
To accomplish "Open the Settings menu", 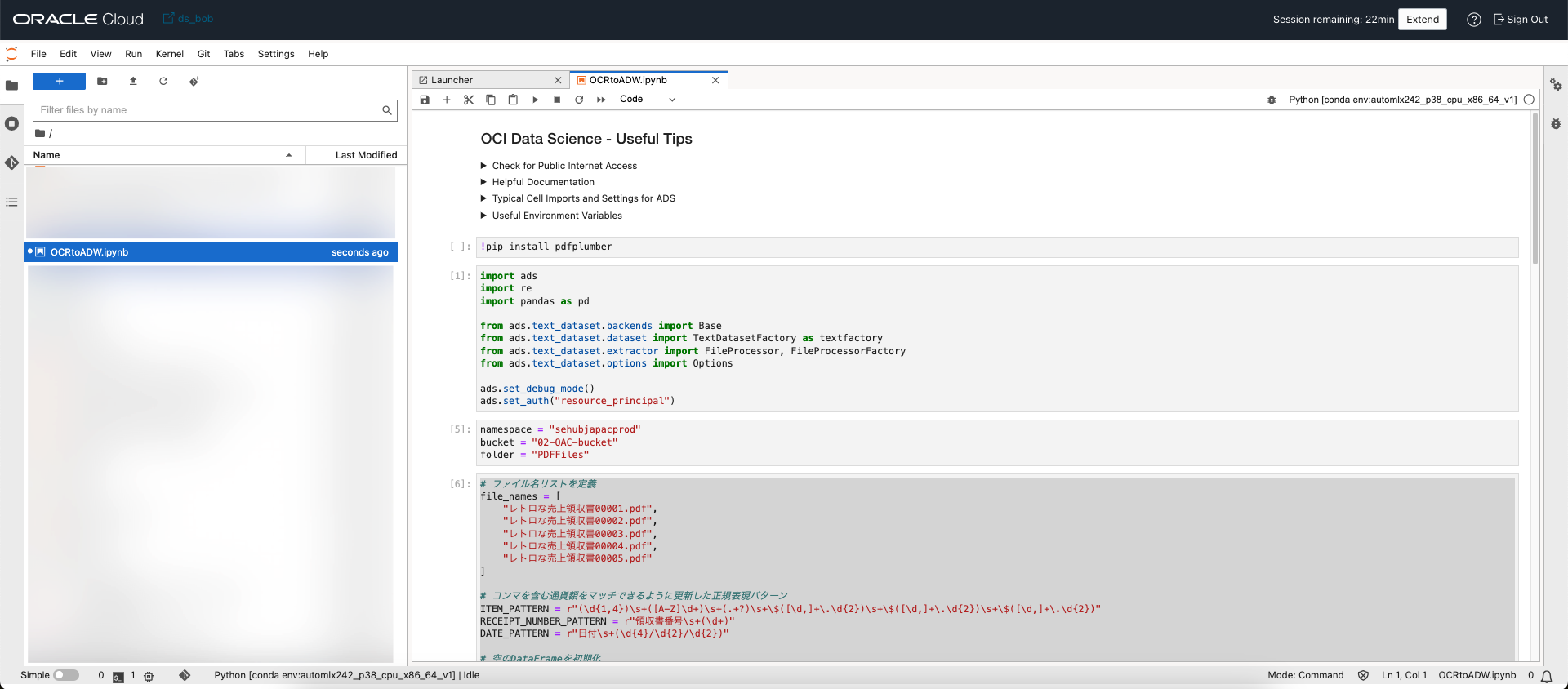I will (276, 54).
